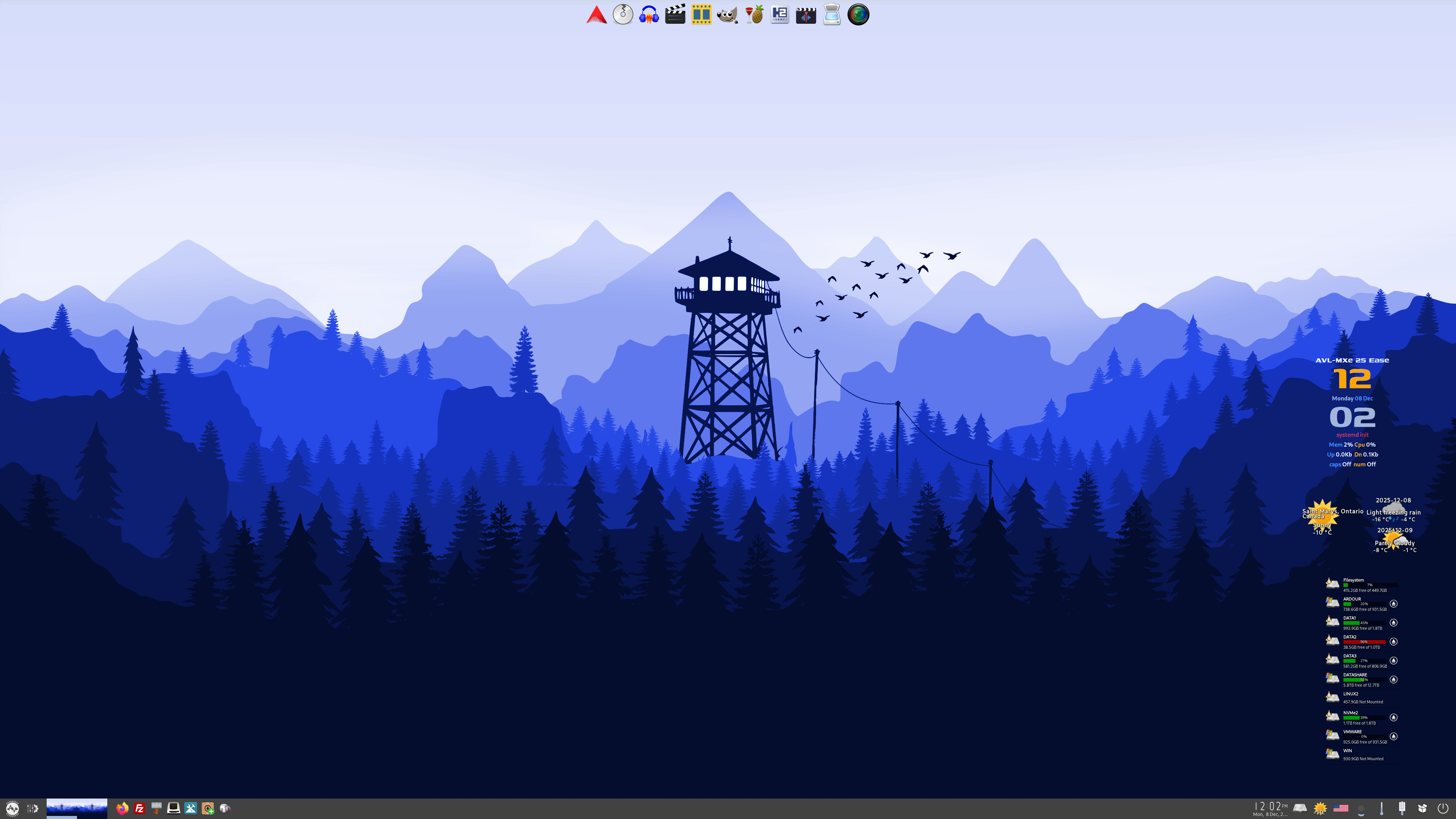Image resolution: width=1456 pixels, height=819 pixels.
Task: Eject the VMWARE drive
Action: coord(1393,736)
